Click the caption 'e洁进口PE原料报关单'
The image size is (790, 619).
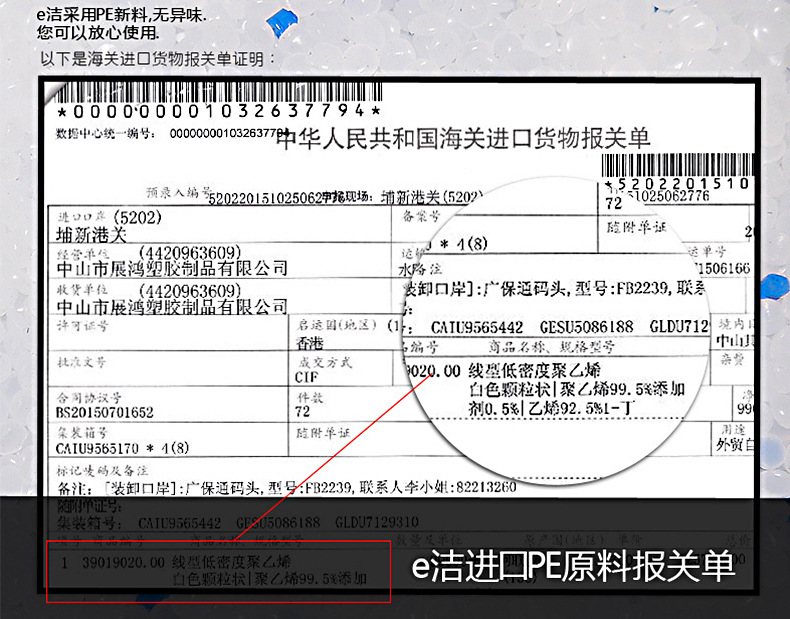pos(573,567)
